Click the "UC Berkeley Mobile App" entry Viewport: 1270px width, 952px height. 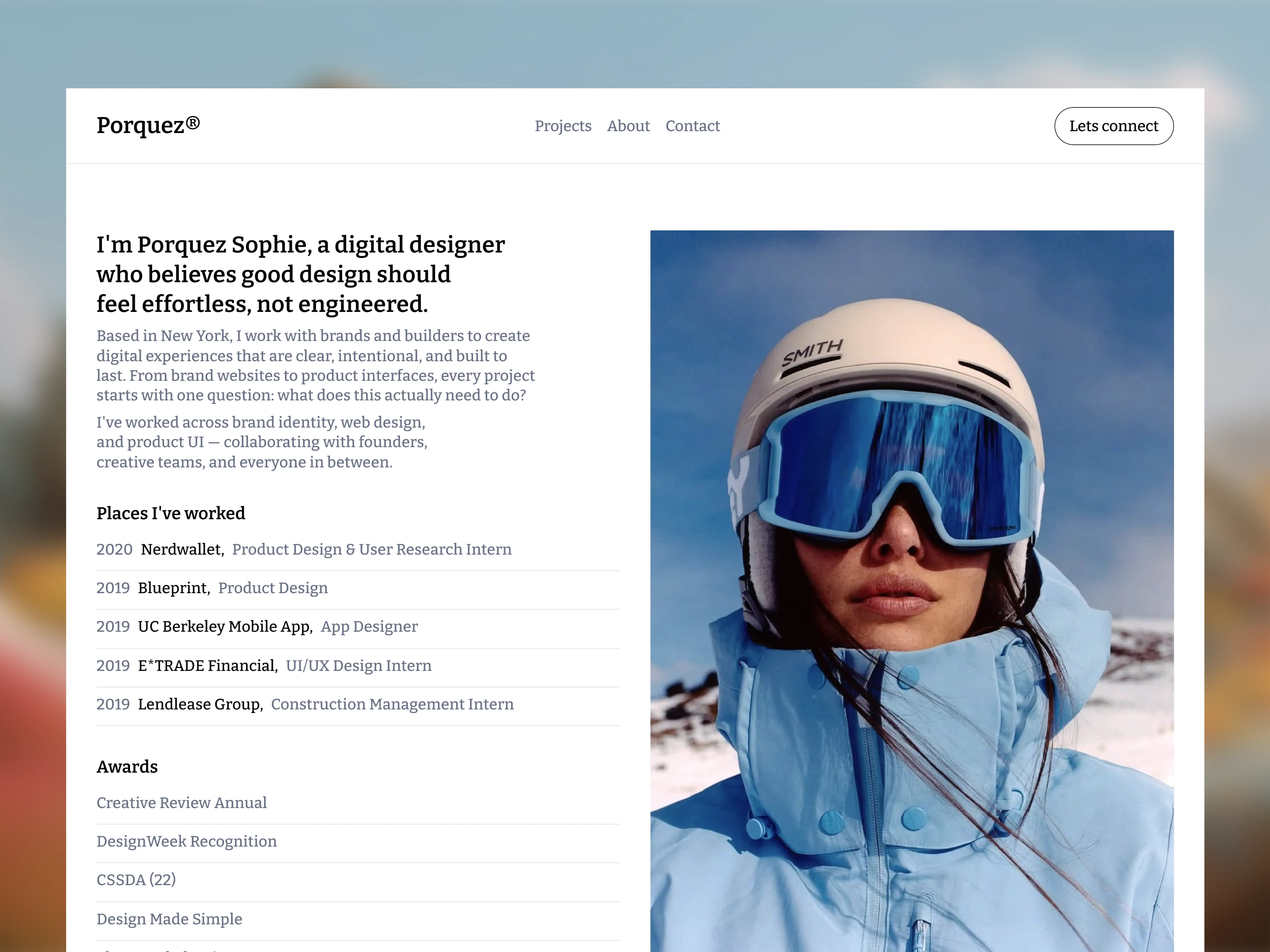(225, 627)
